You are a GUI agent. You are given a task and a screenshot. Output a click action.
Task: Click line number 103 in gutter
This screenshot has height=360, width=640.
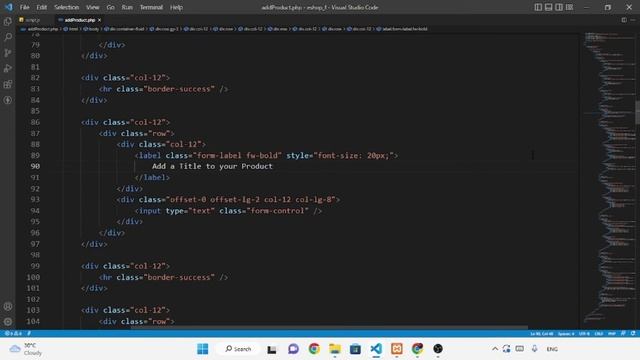tap(33, 310)
